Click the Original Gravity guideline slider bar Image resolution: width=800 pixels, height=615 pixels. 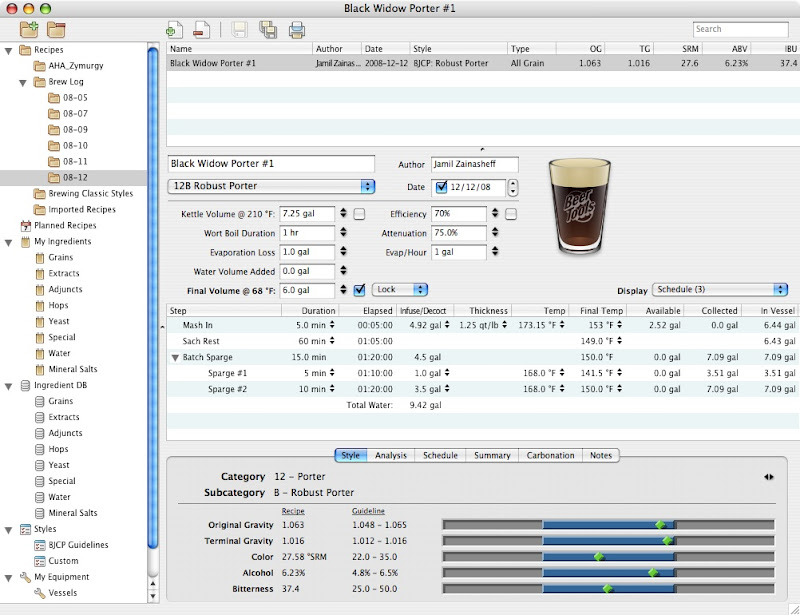point(608,525)
